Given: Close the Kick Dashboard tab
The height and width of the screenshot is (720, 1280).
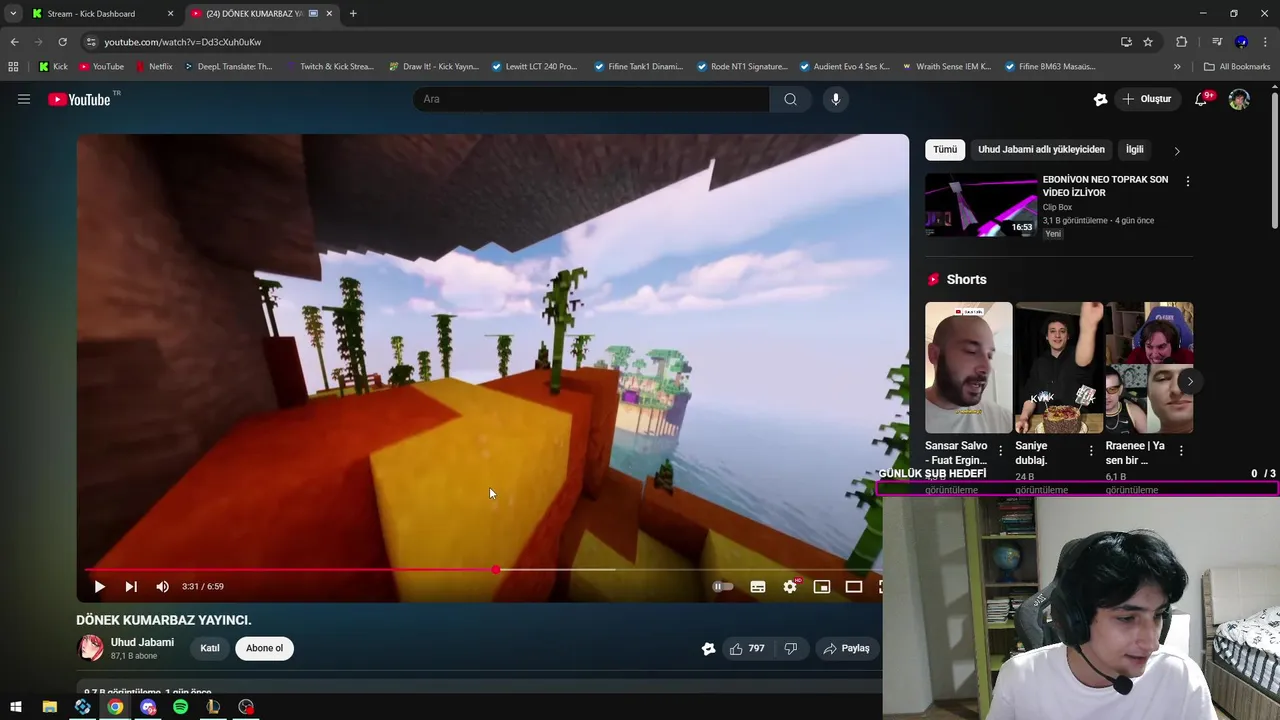Looking at the screenshot, I should 170,14.
